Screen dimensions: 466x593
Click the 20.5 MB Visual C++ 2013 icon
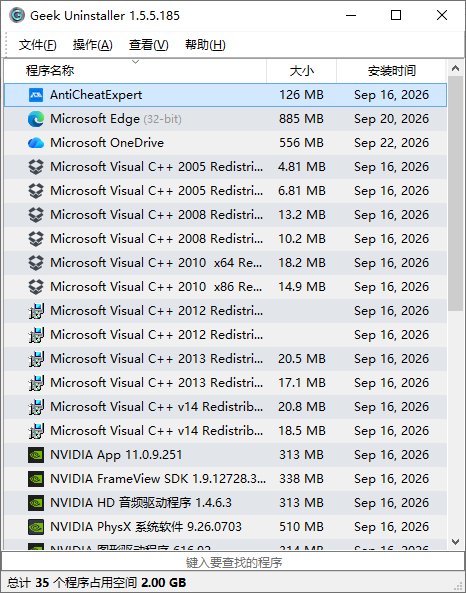(36, 359)
